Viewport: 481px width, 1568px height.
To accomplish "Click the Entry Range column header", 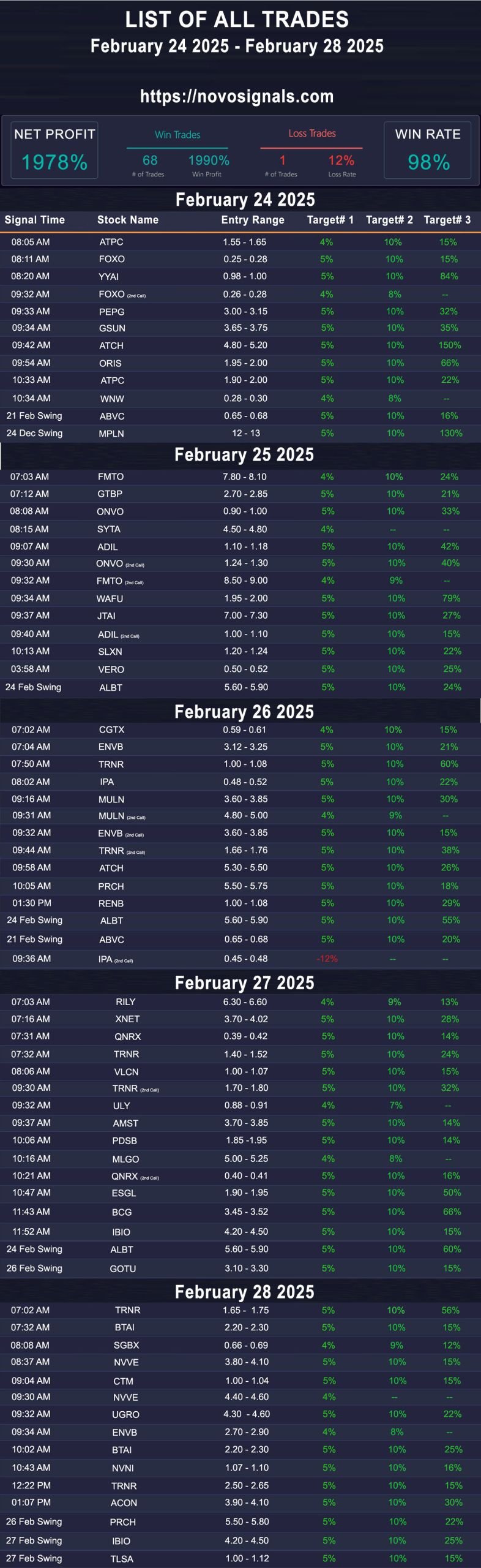I will coord(253,220).
